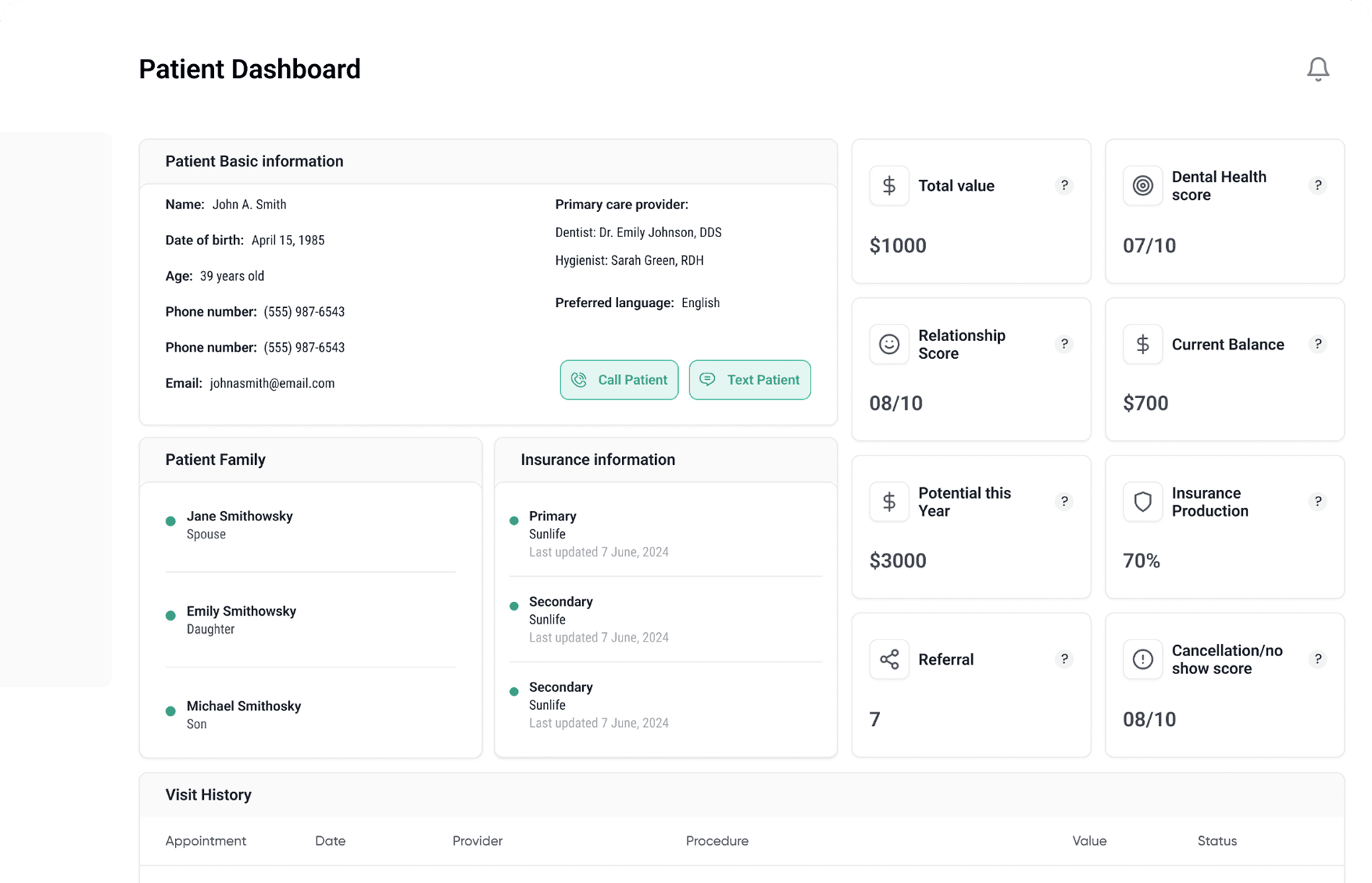Click the Cancellation/no show alert icon
Image resolution: width=1372 pixels, height=883 pixels.
pyautogui.click(x=1142, y=660)
